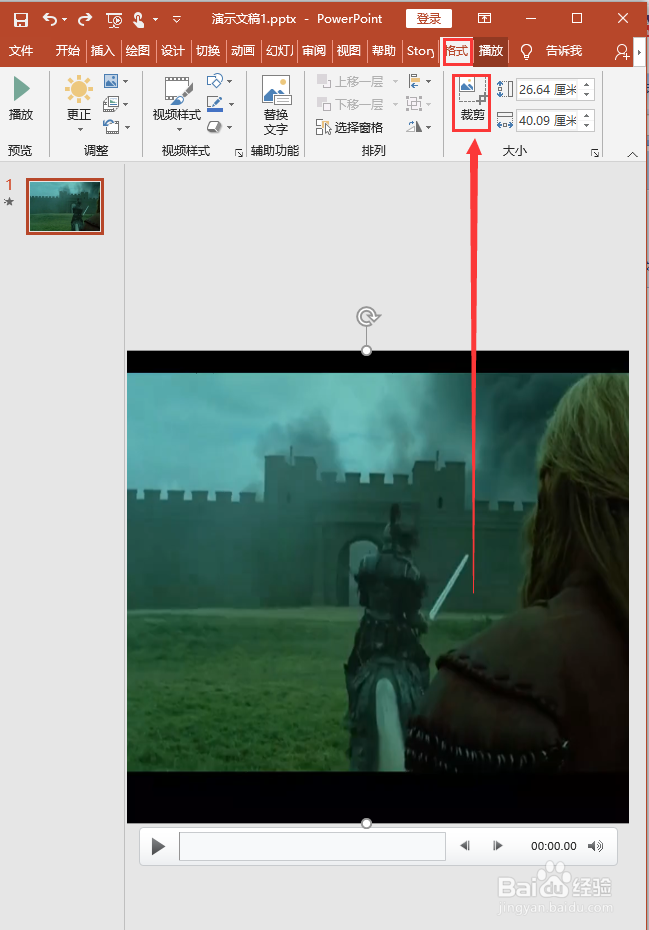
Task: Click the 播放 preview play button
Action: click(x=21, y=99)
